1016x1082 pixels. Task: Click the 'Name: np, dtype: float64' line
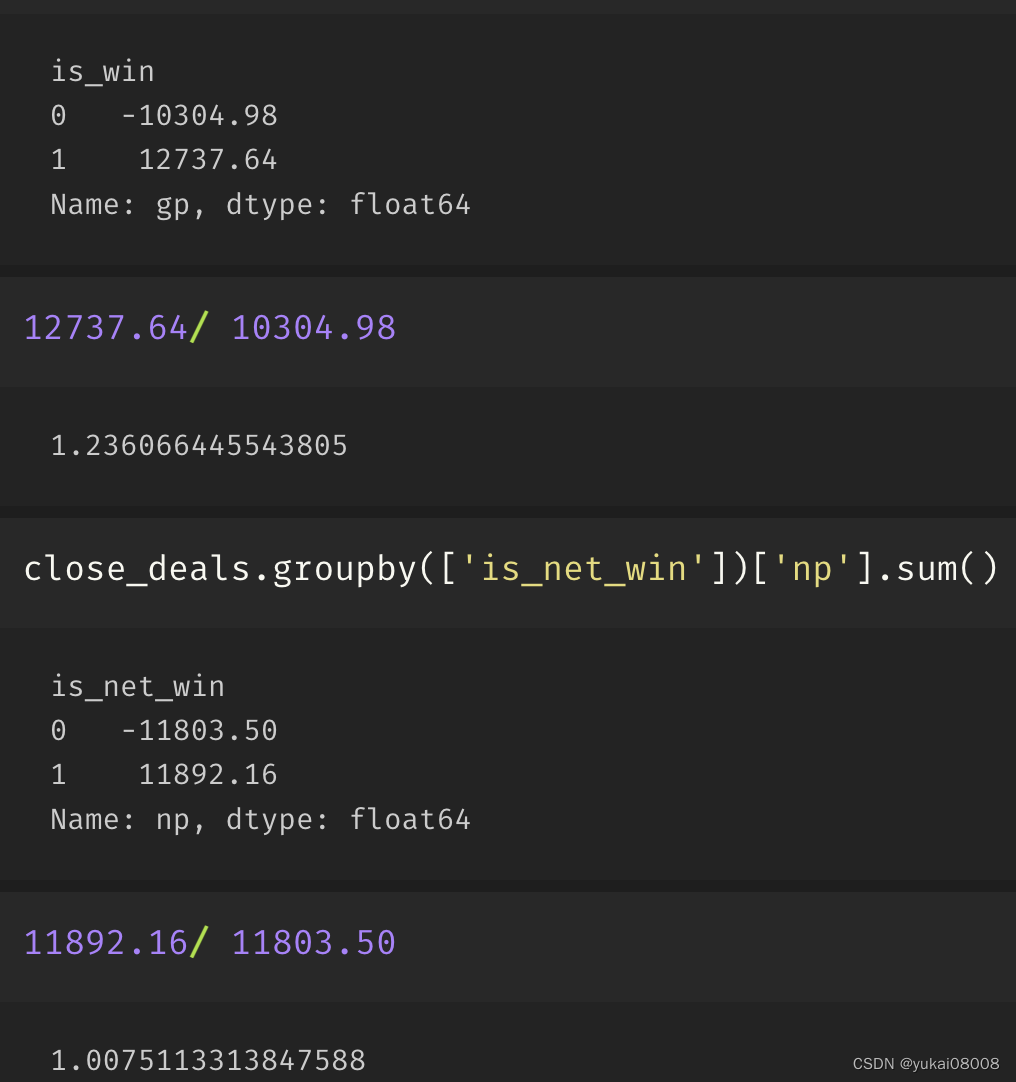260,819
